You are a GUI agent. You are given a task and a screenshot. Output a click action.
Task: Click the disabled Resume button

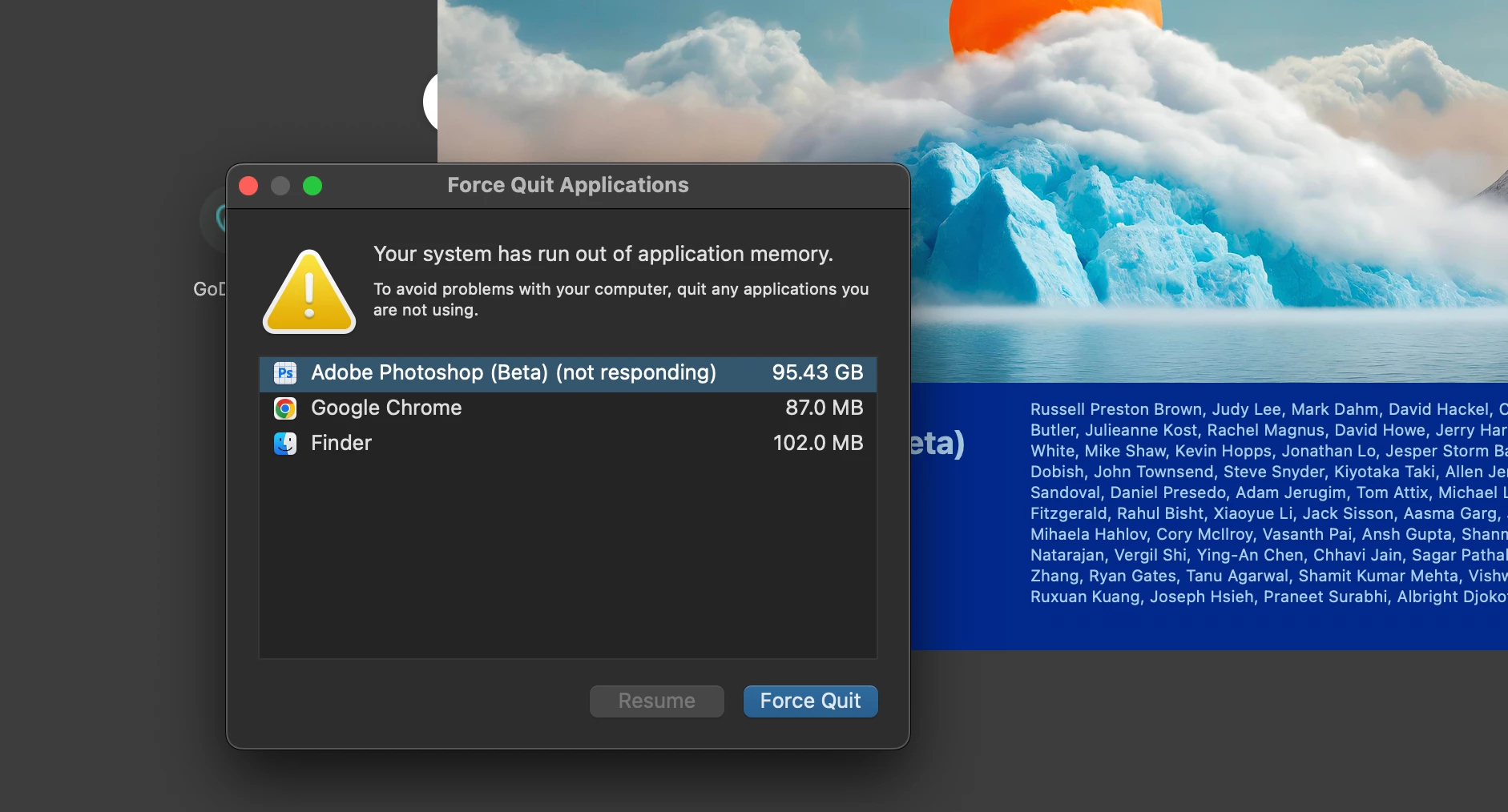coord(656,701)
